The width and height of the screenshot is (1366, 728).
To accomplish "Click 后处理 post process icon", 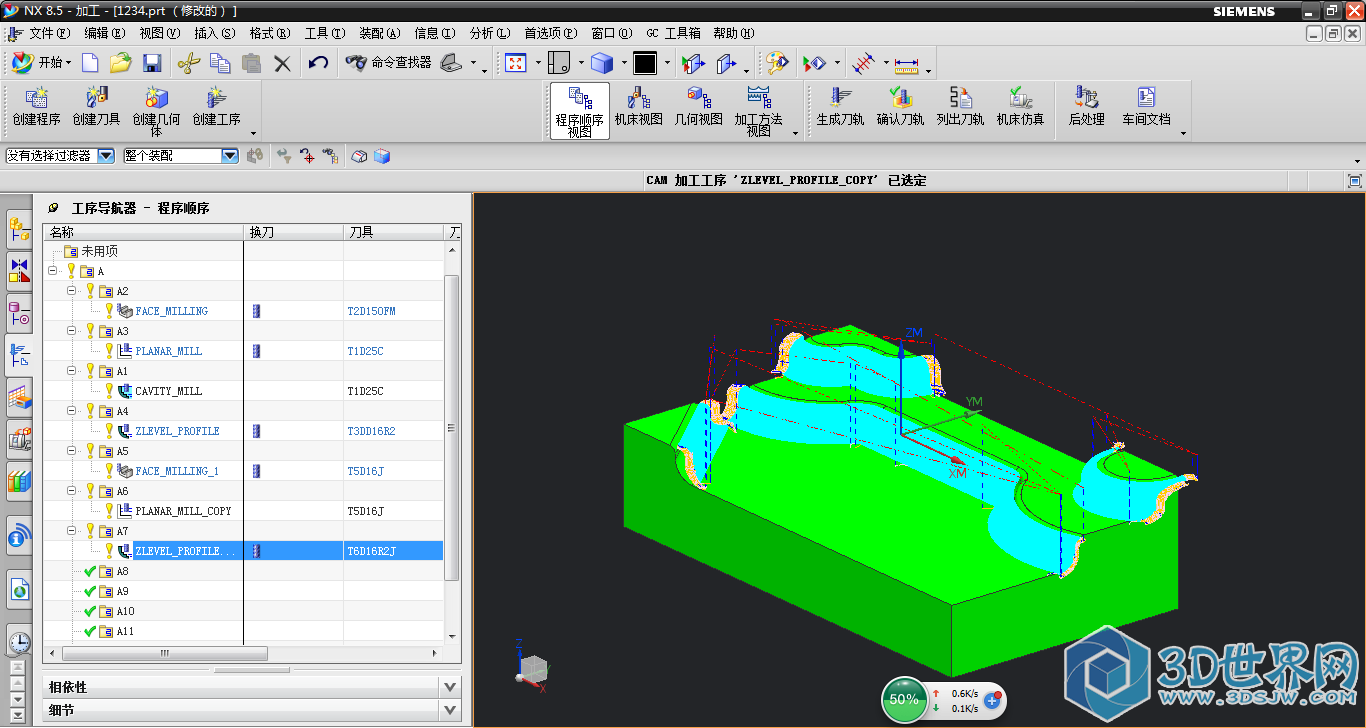I will point(1086,108).
